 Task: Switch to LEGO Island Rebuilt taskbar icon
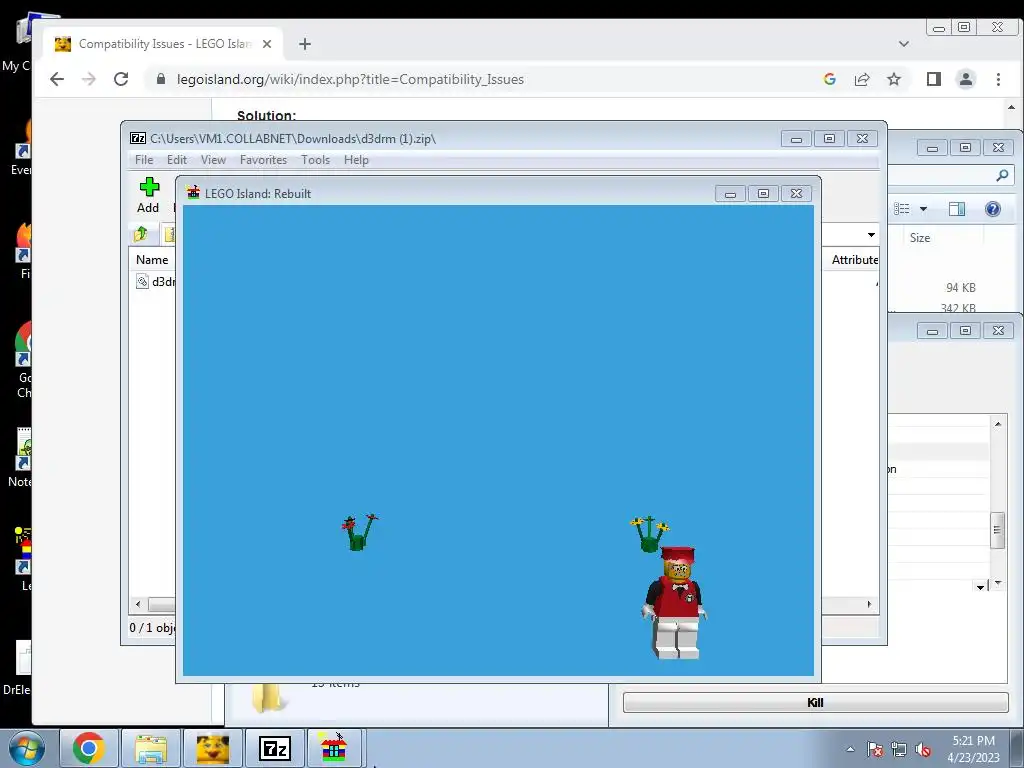[x=334, y=748]
